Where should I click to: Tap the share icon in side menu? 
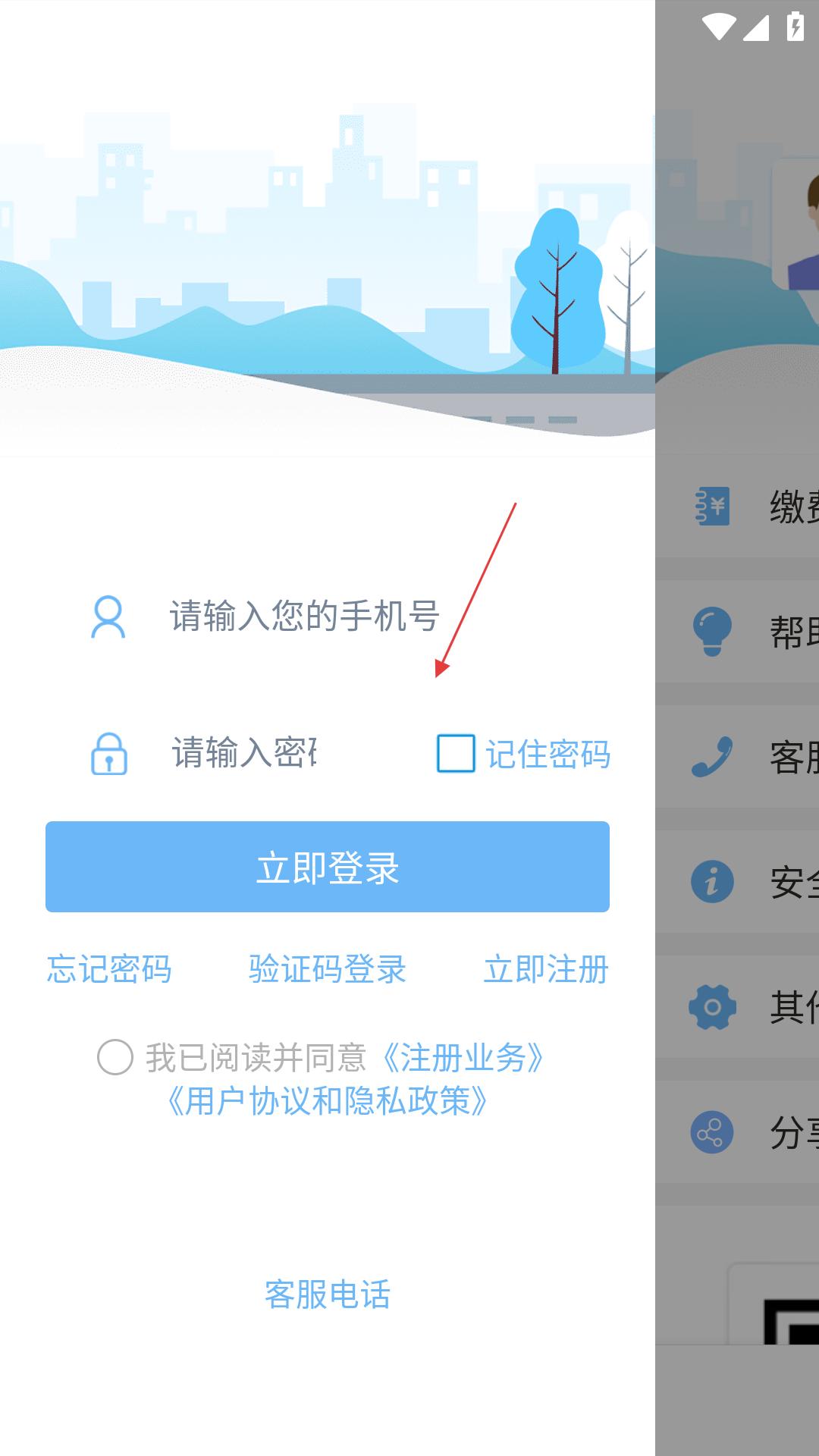click(x=712, y=1132)
